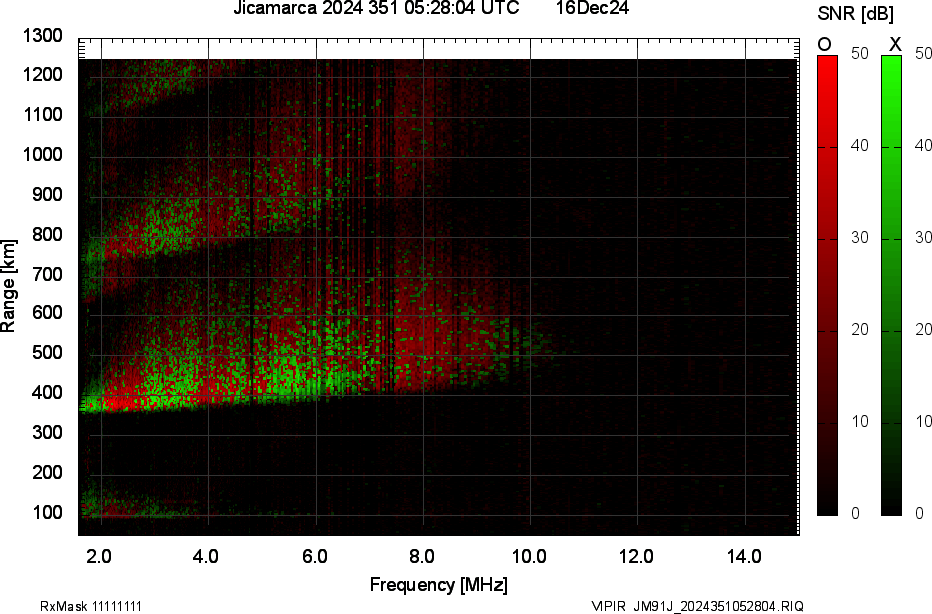Click the 12.0 MHz frequency tick label

point(636,556)
